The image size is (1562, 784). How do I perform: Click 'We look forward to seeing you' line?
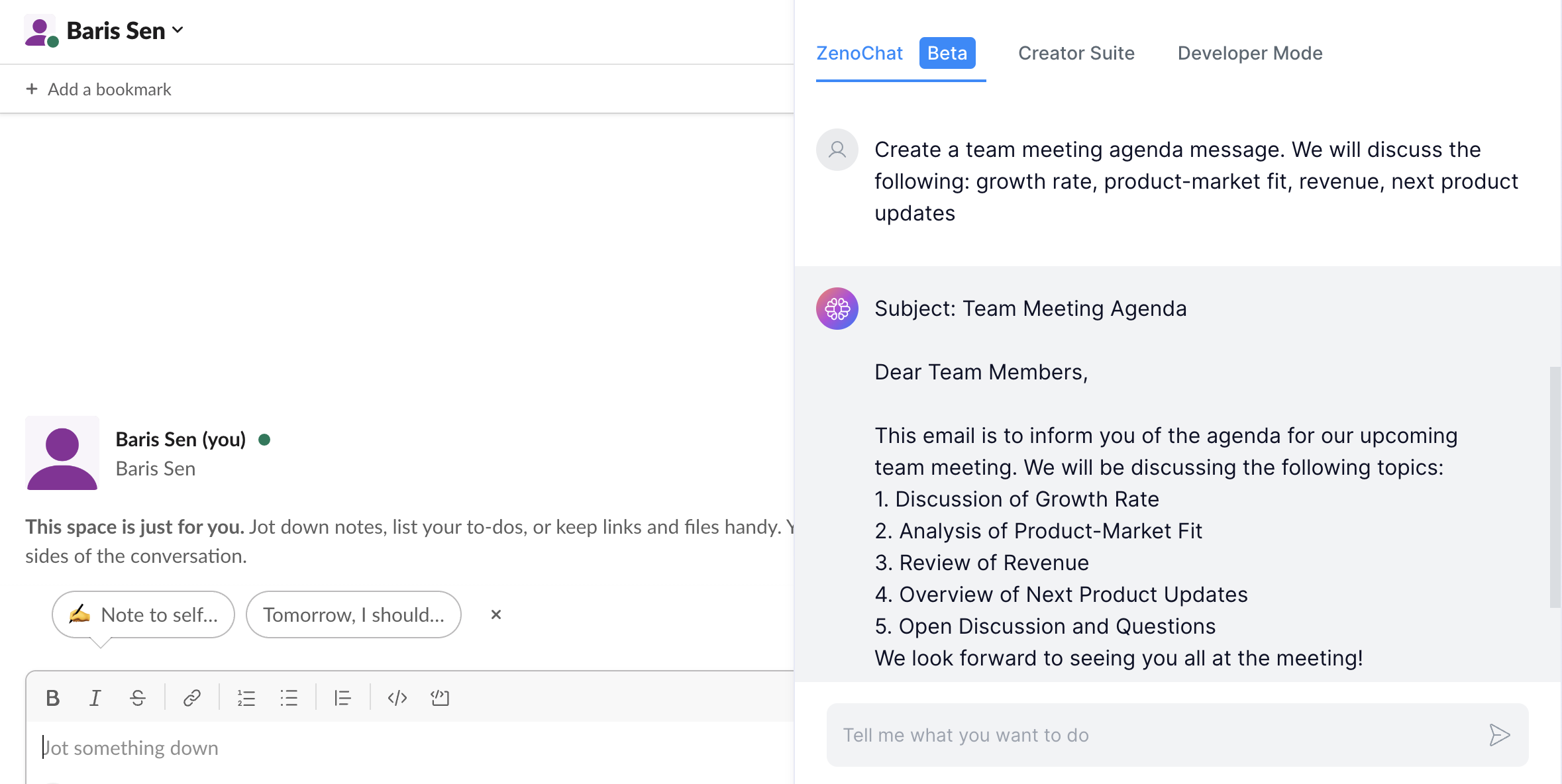[x=1119, y=658]
